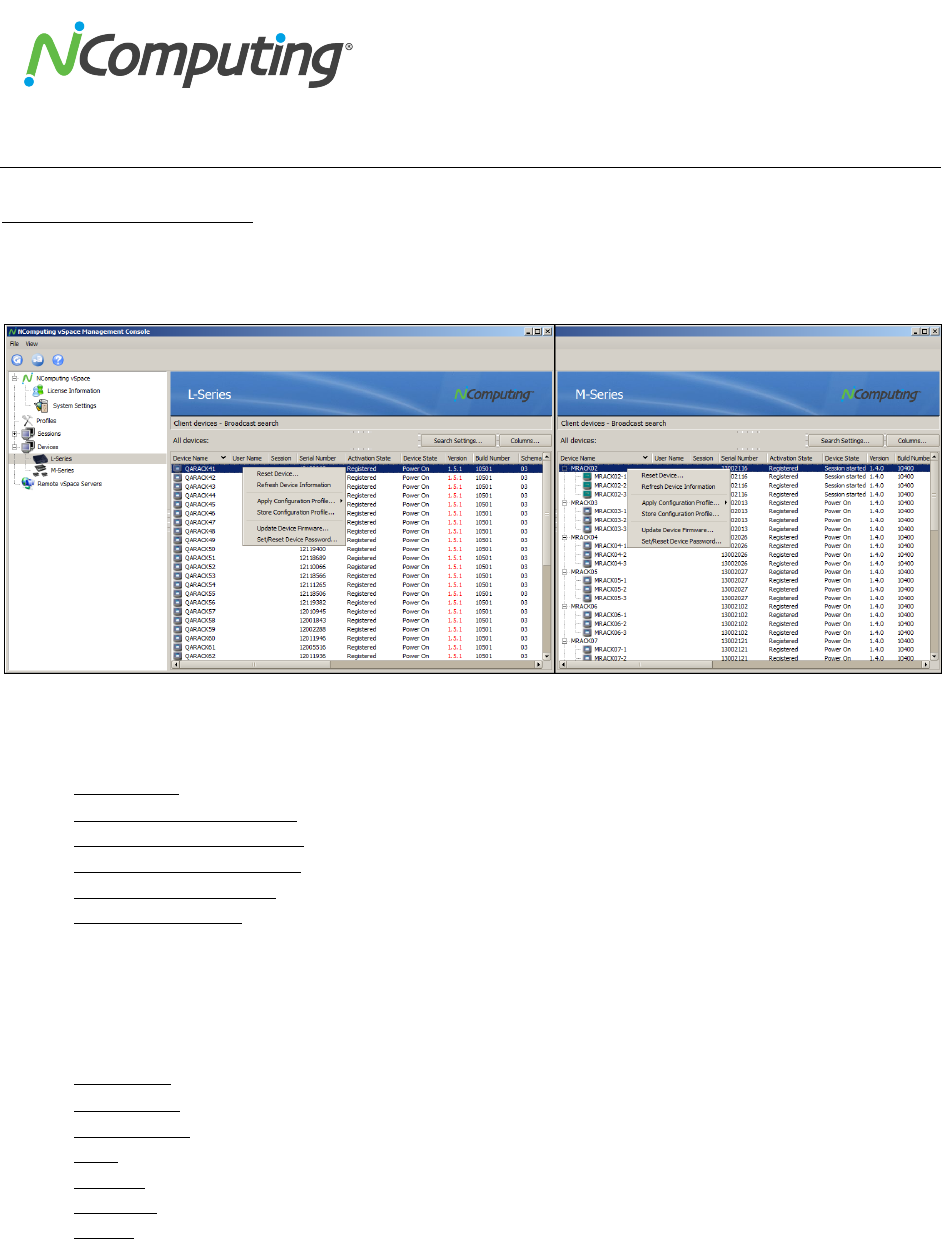Click Search Settings button in L-Series pane

coord(458,440)
